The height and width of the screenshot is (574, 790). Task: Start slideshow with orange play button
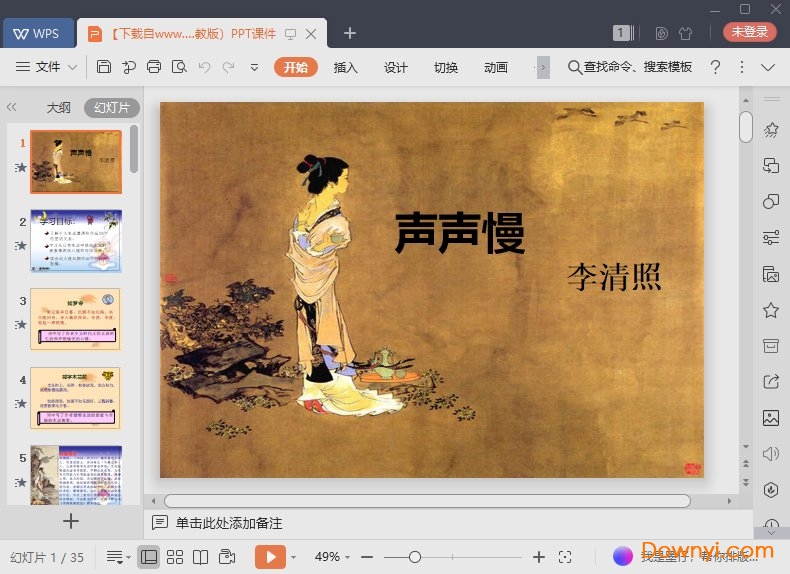[270, 557]
